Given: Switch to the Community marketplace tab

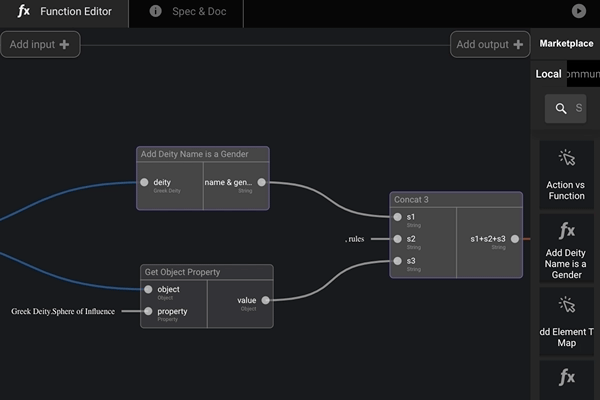Looking at the screenshot, I should (x=582, y=74).
